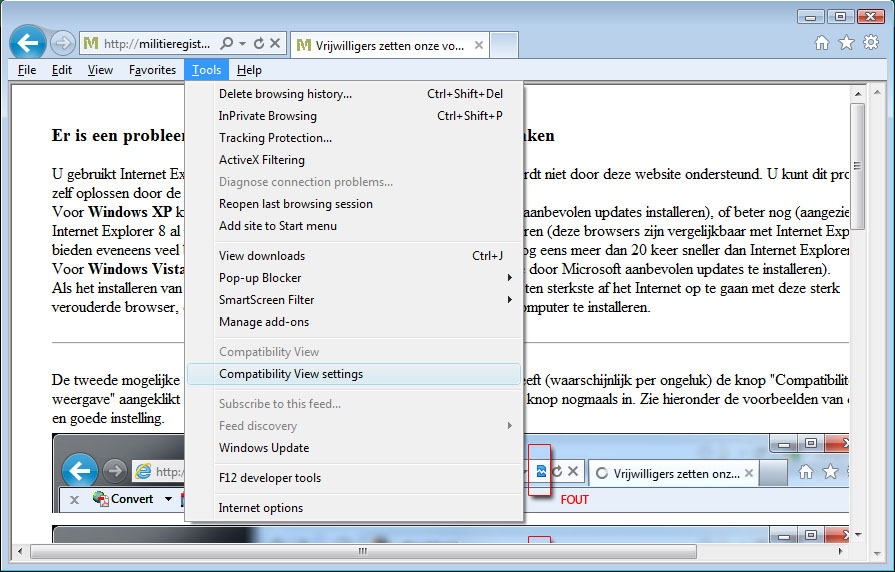Click the browser Forward arrow button
The width and height of the screenshot is (895, 572).
click(62, 43)
